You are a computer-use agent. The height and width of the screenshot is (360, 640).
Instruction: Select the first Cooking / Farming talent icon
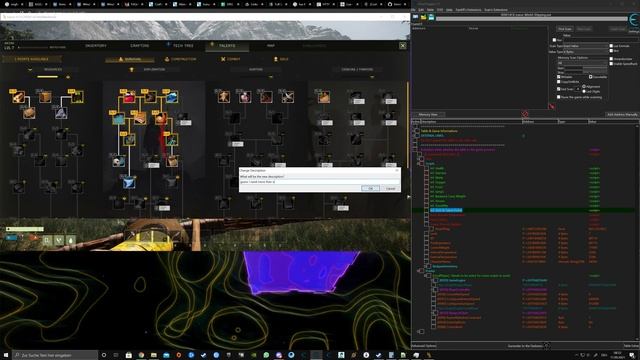click(324, 97)
